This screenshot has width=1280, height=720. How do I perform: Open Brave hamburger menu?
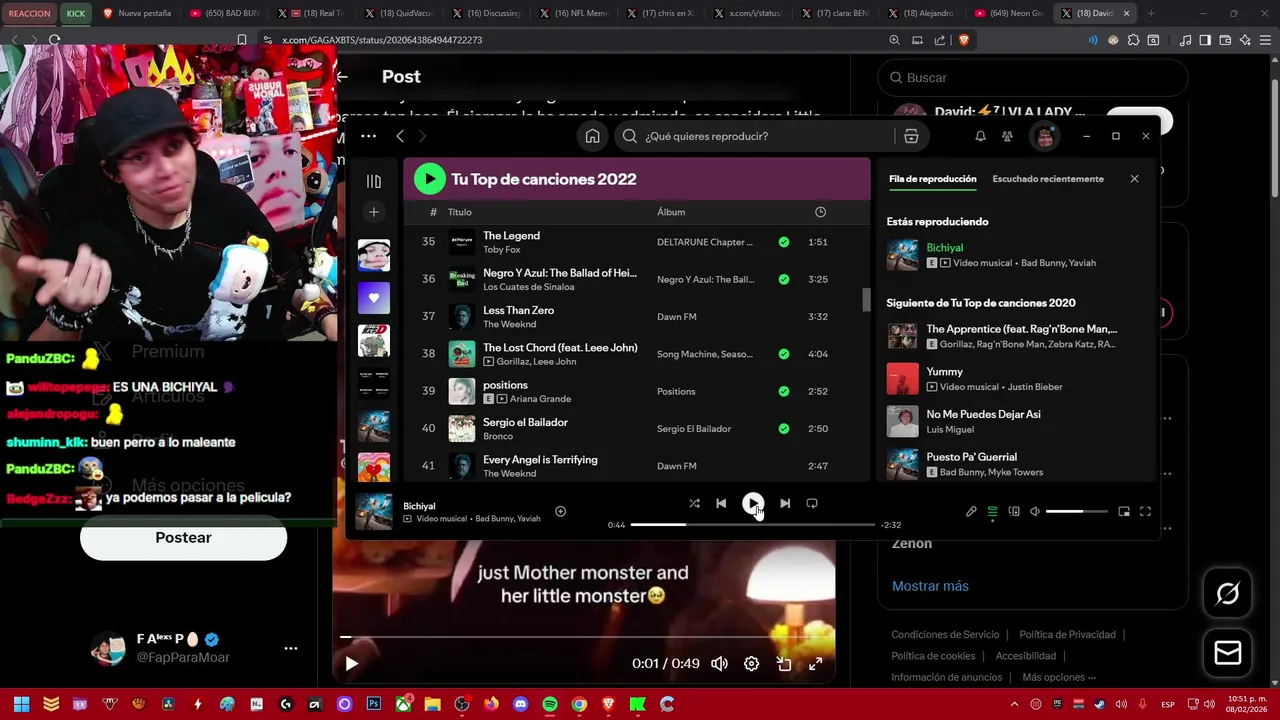tap(1265, 40)
